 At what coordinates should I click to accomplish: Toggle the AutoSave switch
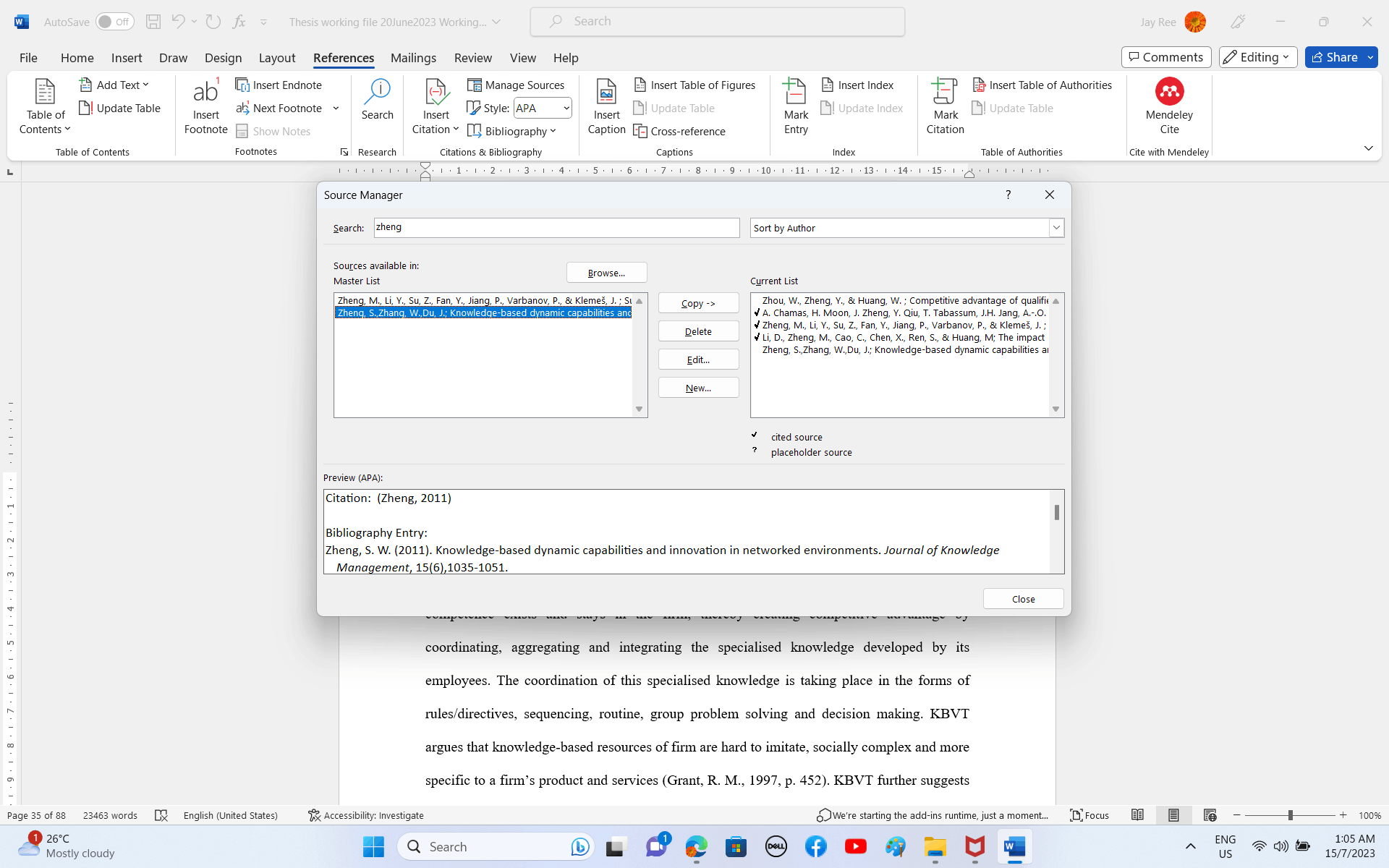pyautogui.click(x=115, y=22)
